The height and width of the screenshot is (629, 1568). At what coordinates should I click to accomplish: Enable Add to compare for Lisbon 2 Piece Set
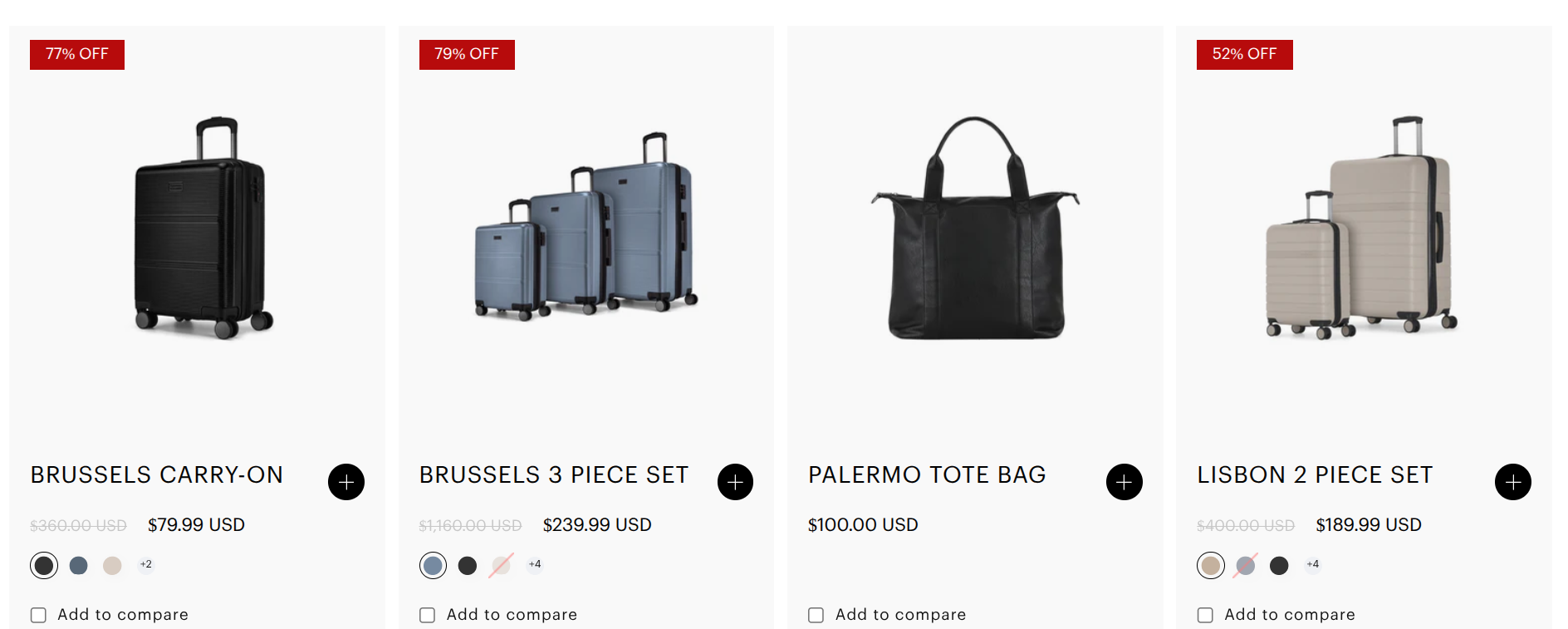1205,615
